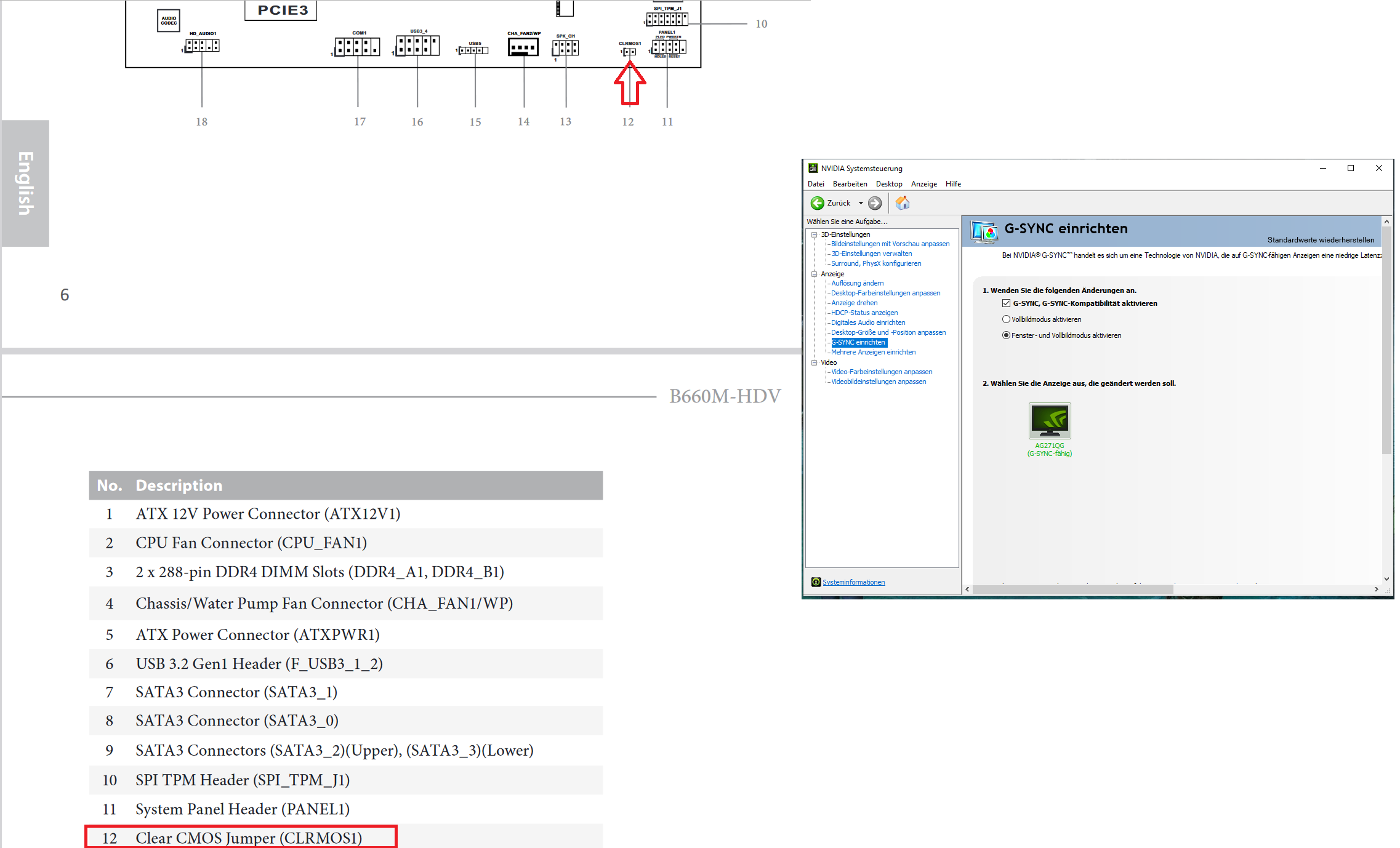Open the Hilfe menu

point(952,184)
